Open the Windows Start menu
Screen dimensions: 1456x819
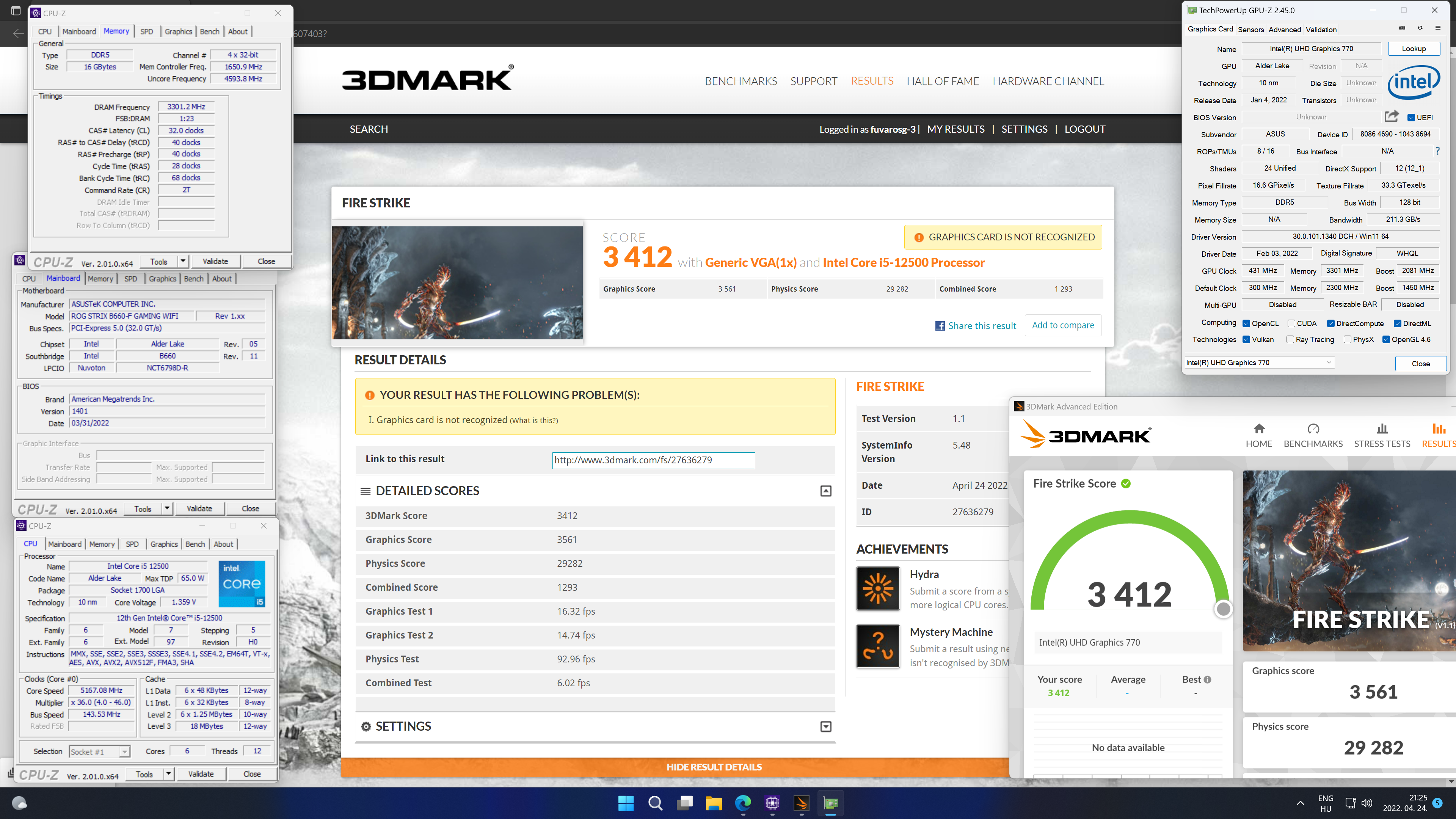click(x=626, y=803)
